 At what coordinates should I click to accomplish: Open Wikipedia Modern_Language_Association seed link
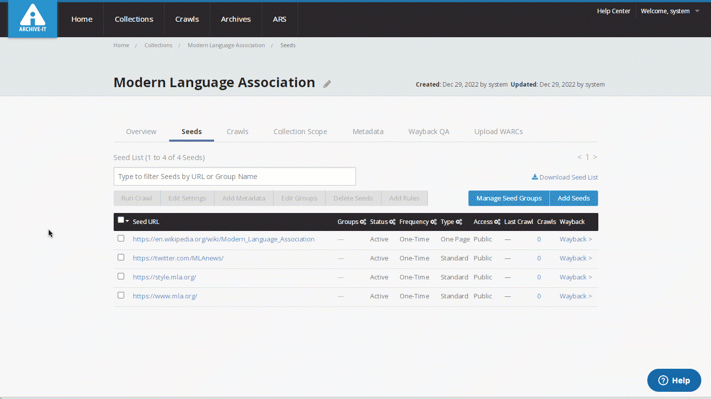click(x=224, y=239)
